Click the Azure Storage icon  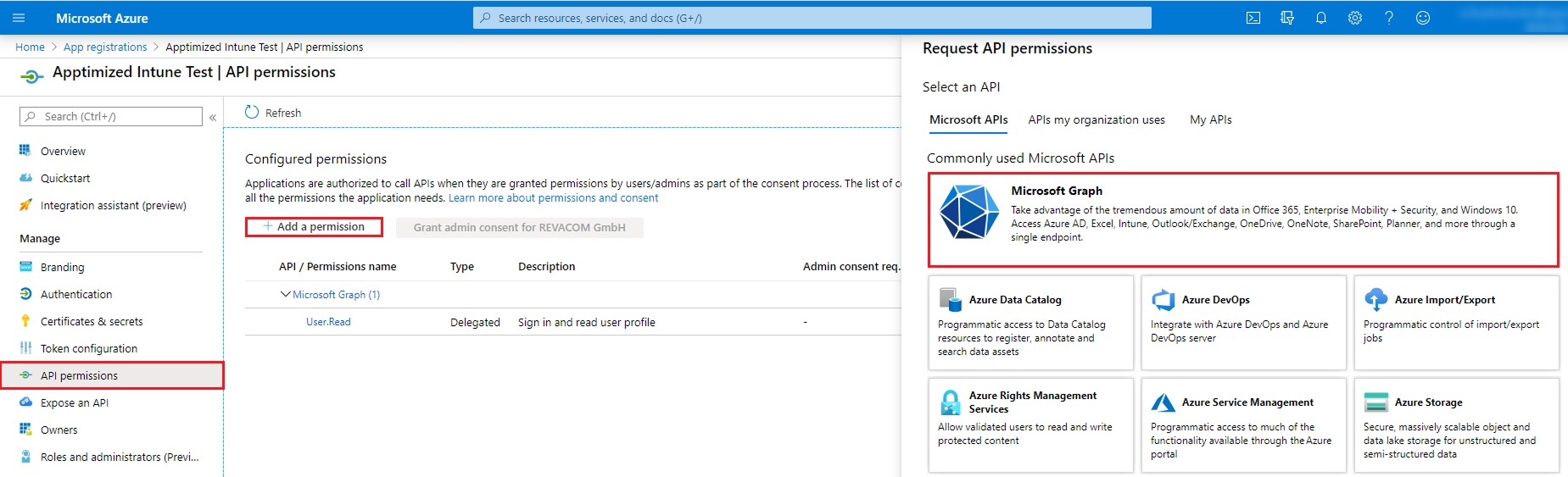coord(1376,402)
